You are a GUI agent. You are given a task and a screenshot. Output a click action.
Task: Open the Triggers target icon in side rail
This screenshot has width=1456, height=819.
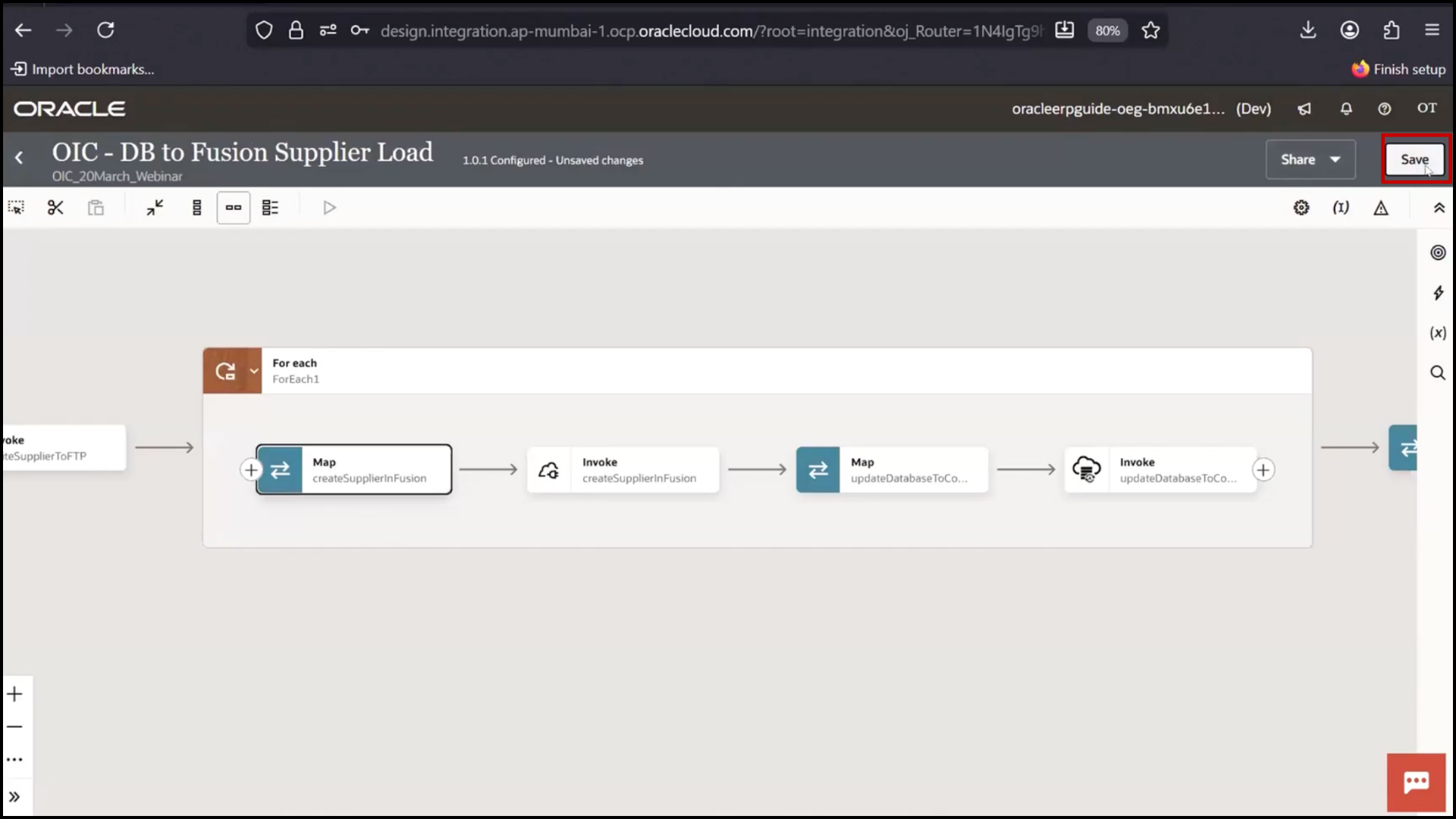[1438, 253]
